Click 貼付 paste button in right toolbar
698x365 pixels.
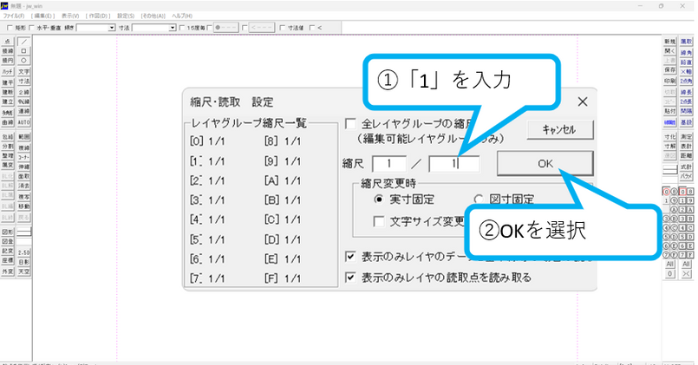point(670,111)
